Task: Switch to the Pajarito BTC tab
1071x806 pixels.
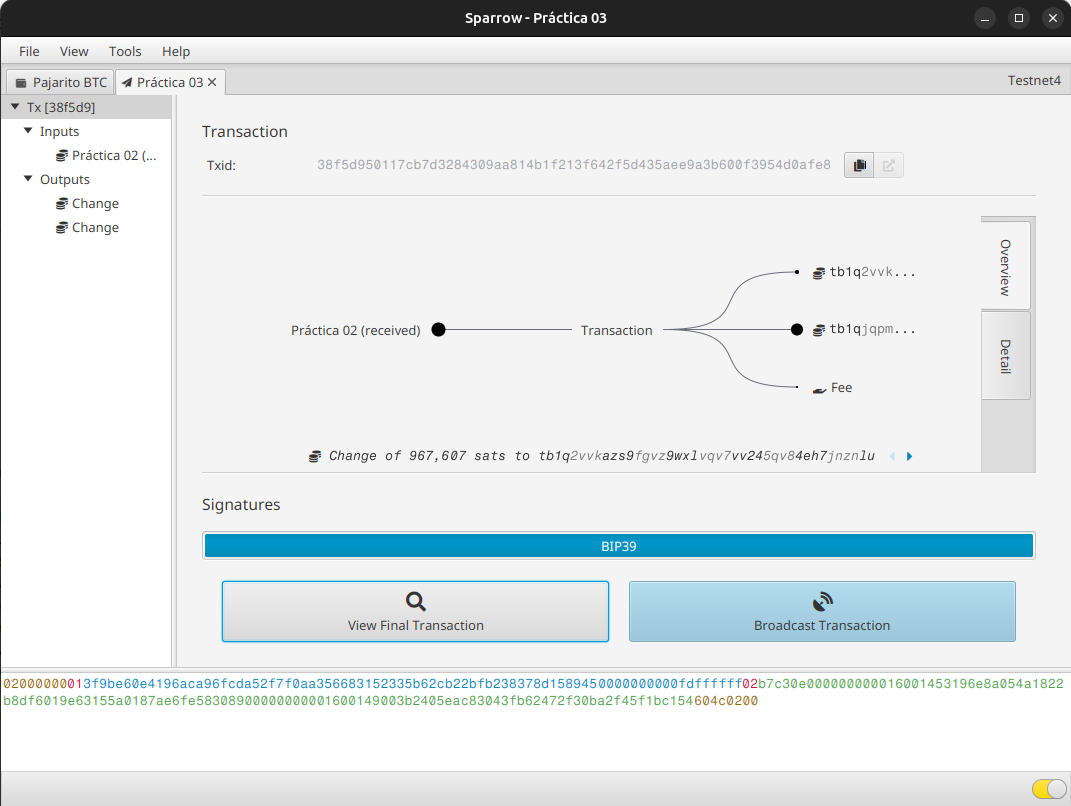Action: pyautogui.click(x=61, y=82)
